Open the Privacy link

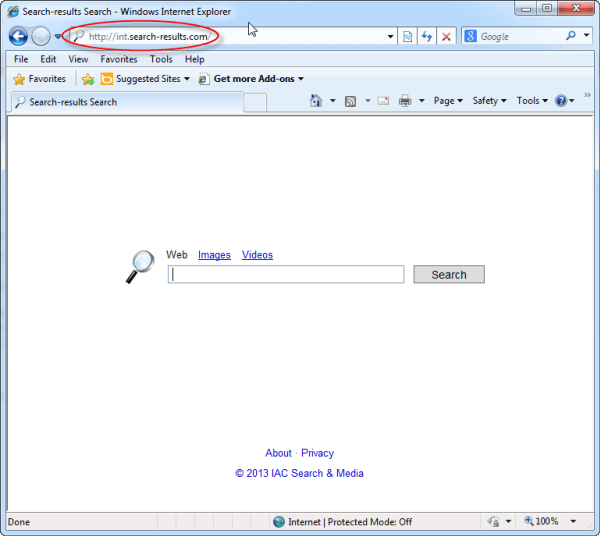318,453
